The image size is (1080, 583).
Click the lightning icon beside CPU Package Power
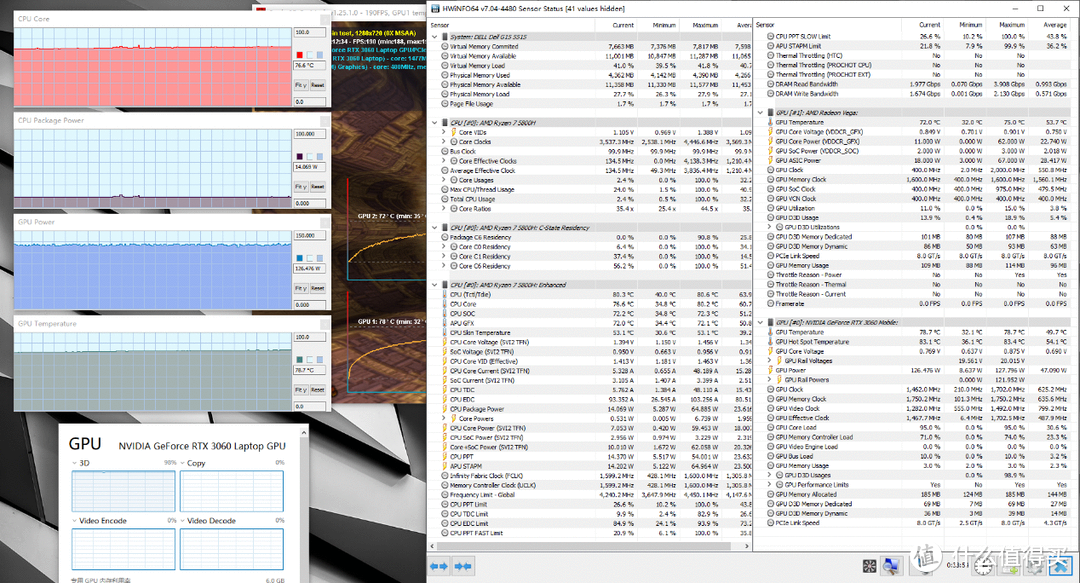(x=444, y=409)
